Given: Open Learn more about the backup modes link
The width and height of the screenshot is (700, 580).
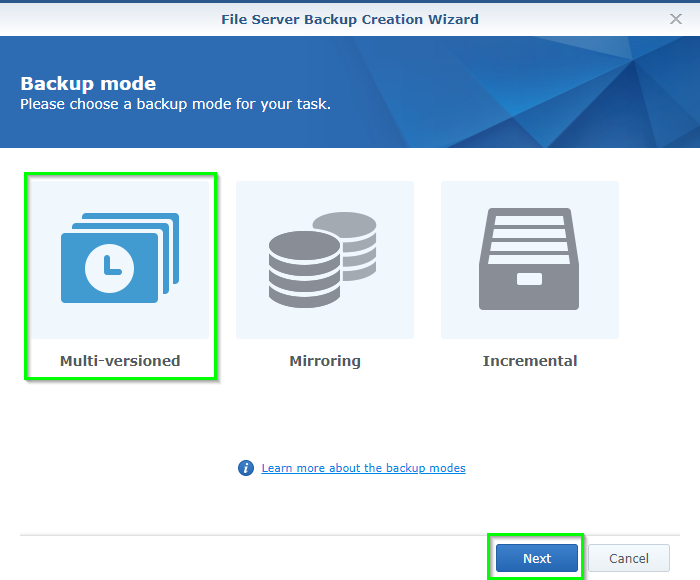Looking at the screenshot, I should coord(363,468).
